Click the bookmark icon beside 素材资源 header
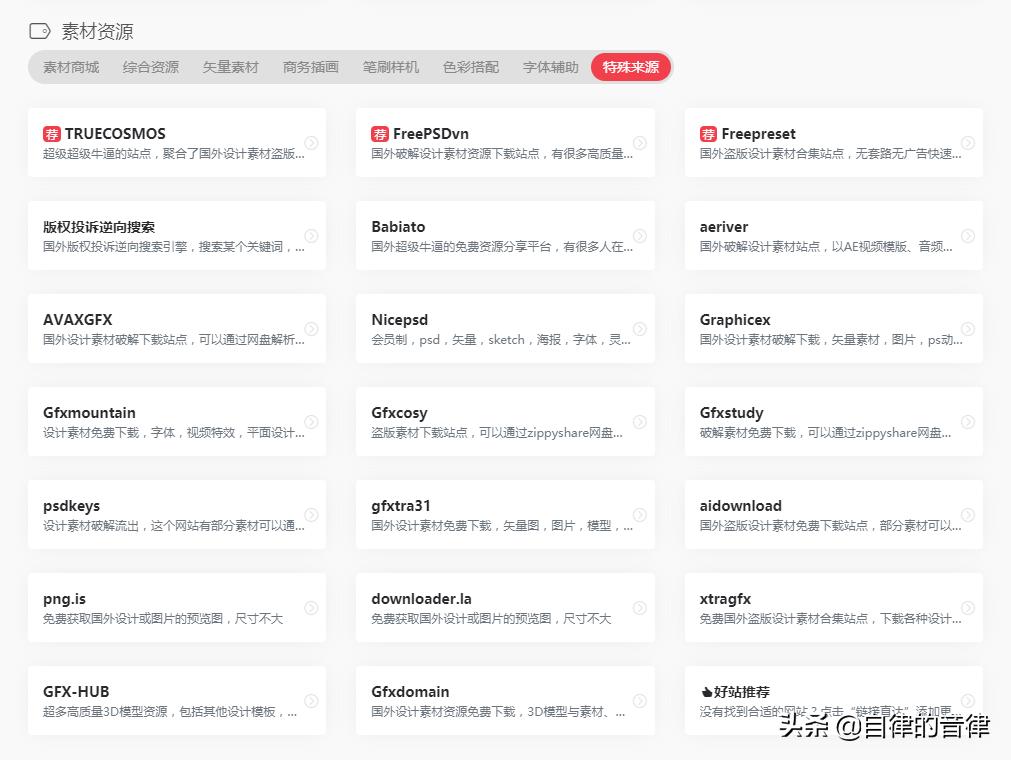 point(38,31)
